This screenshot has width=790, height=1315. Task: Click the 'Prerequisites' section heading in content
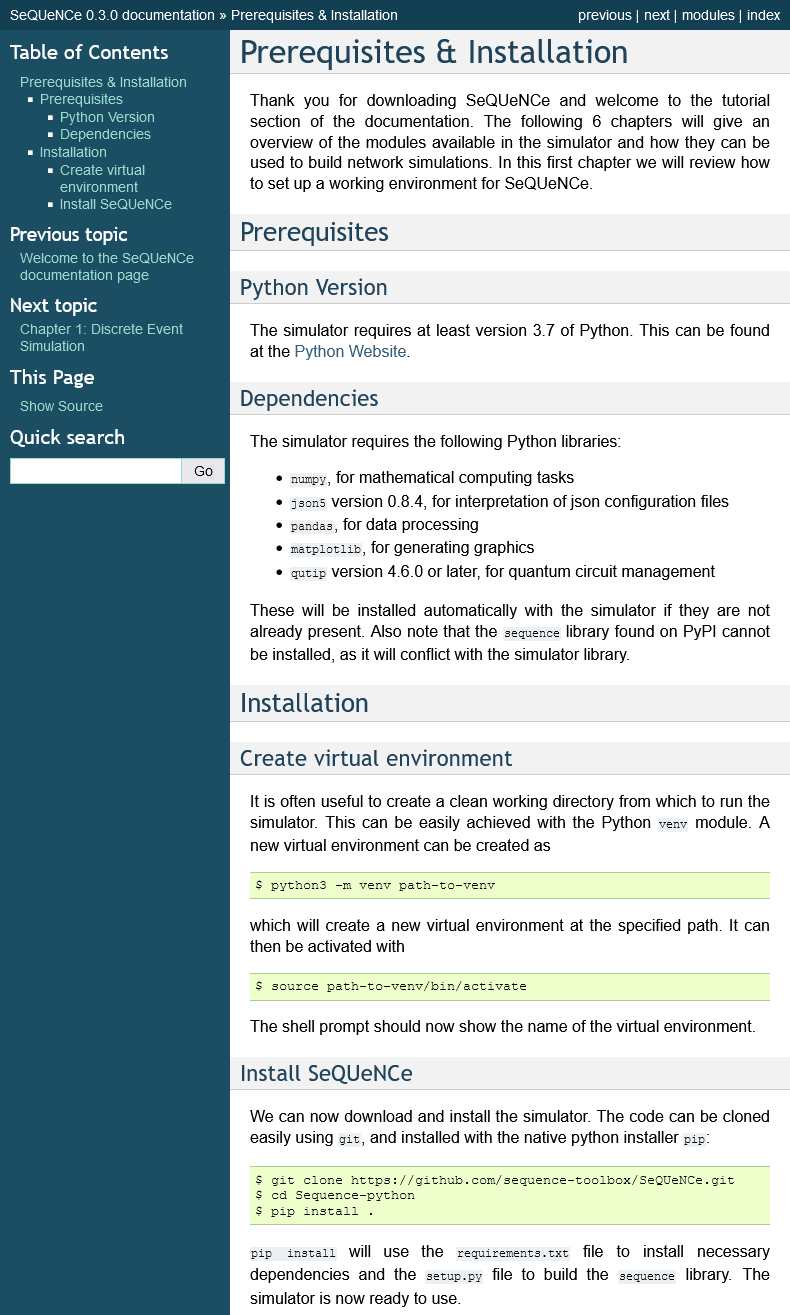tap(314, 232)
